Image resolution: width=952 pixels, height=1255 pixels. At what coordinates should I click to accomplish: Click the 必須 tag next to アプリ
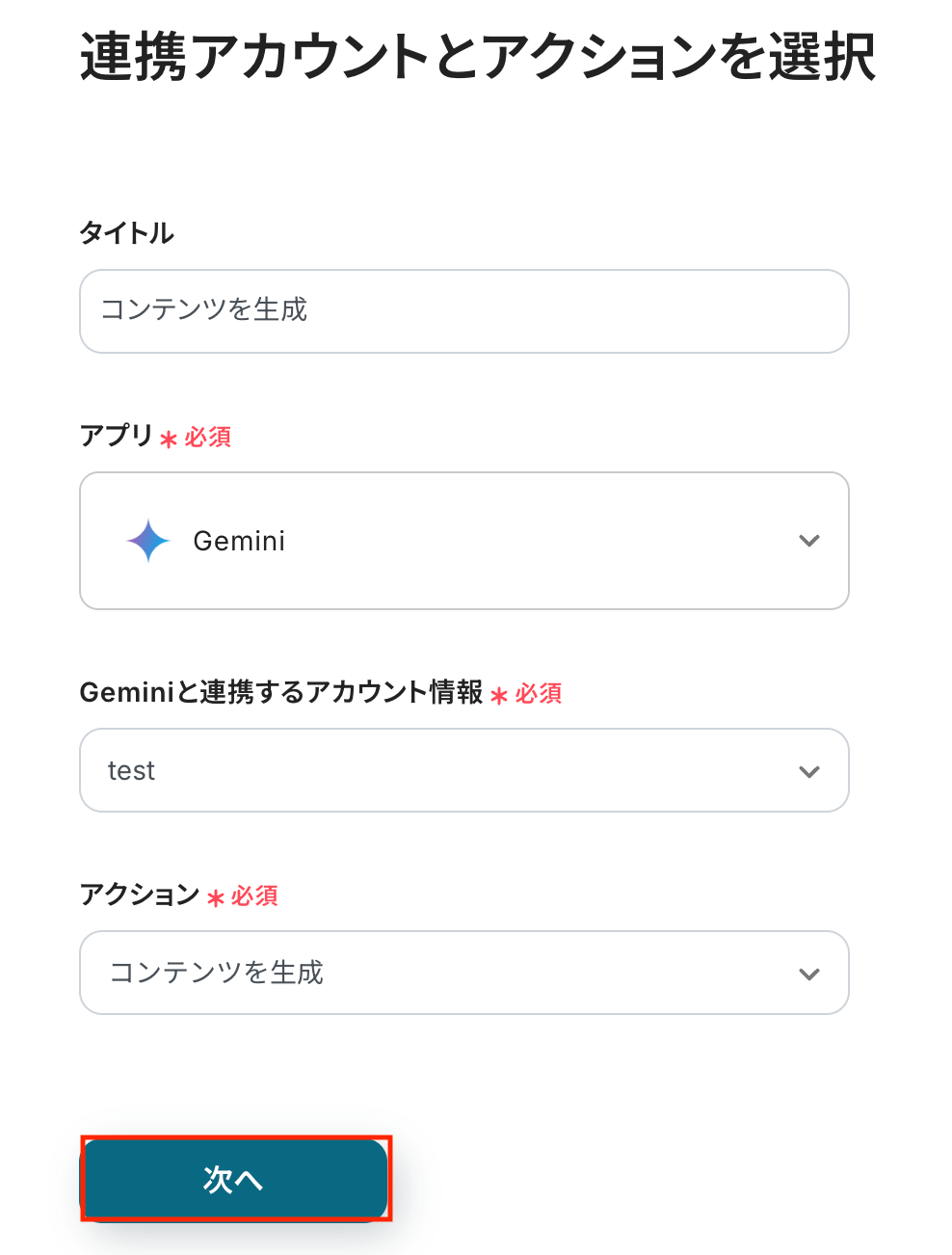pos(208,438)
